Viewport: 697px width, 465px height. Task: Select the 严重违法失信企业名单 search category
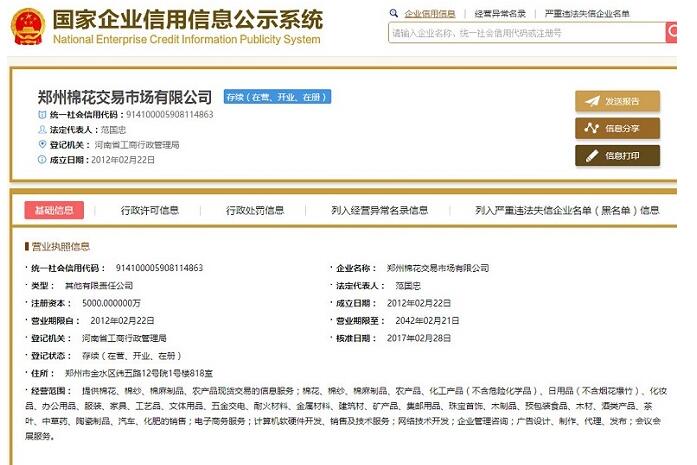(587, 14)
